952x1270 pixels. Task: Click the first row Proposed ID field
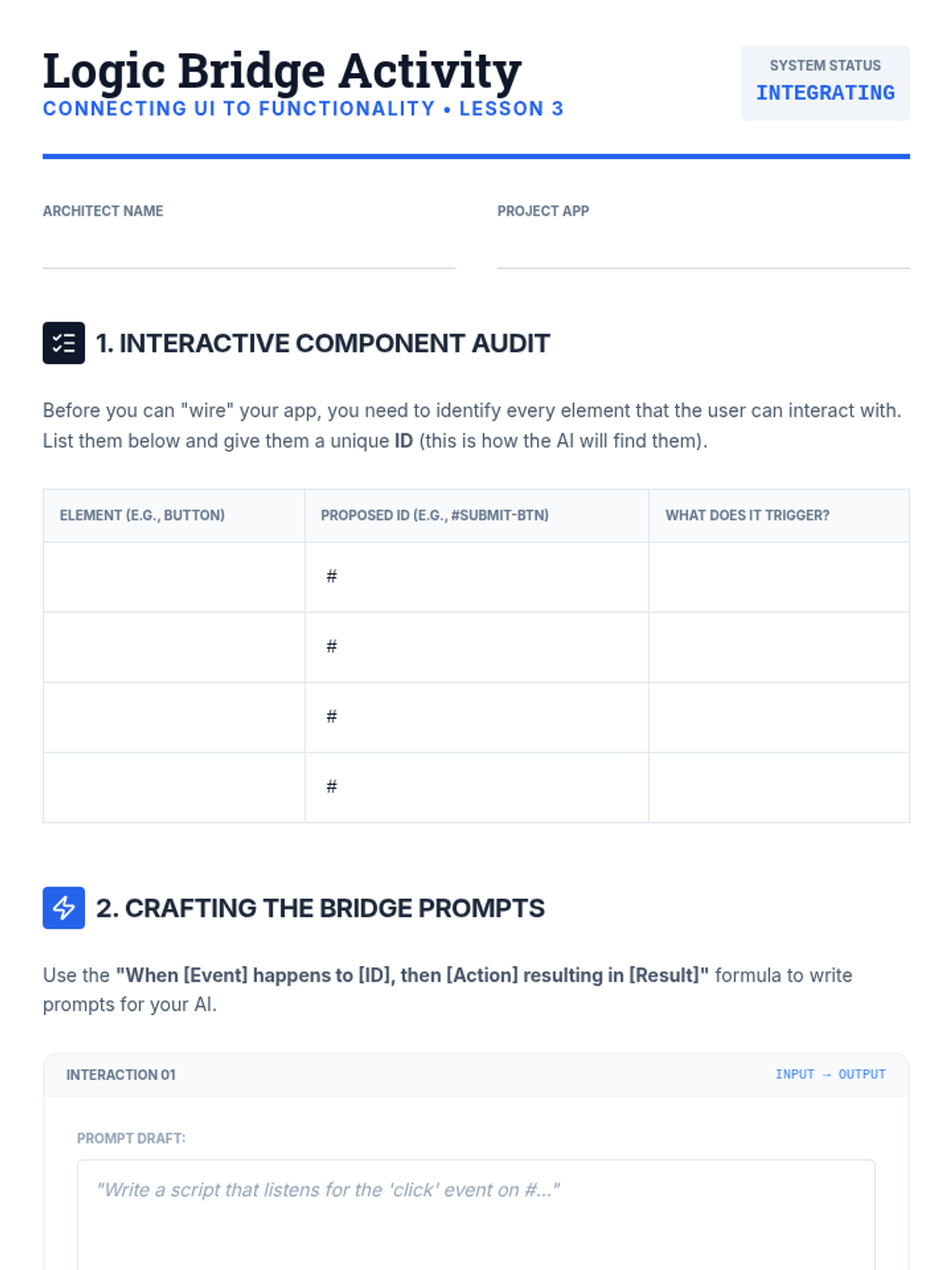477,577
